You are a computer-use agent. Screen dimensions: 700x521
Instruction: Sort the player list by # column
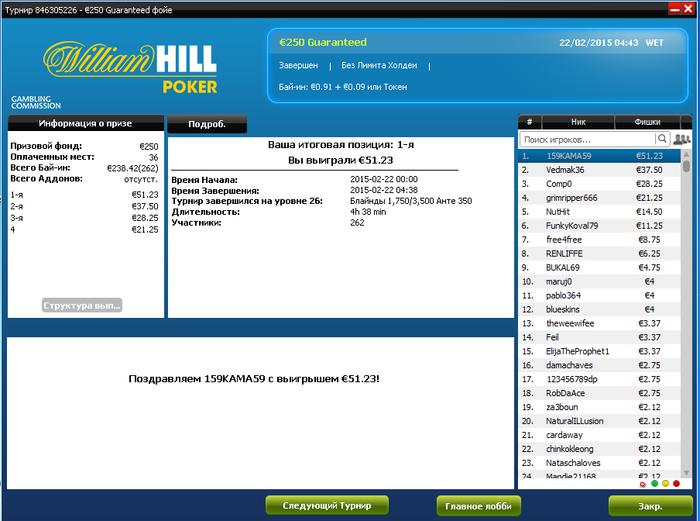point(530,121)
